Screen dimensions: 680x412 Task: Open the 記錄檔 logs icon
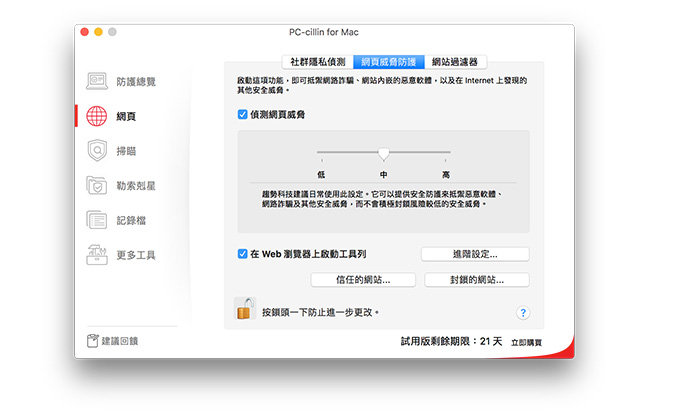97,220
